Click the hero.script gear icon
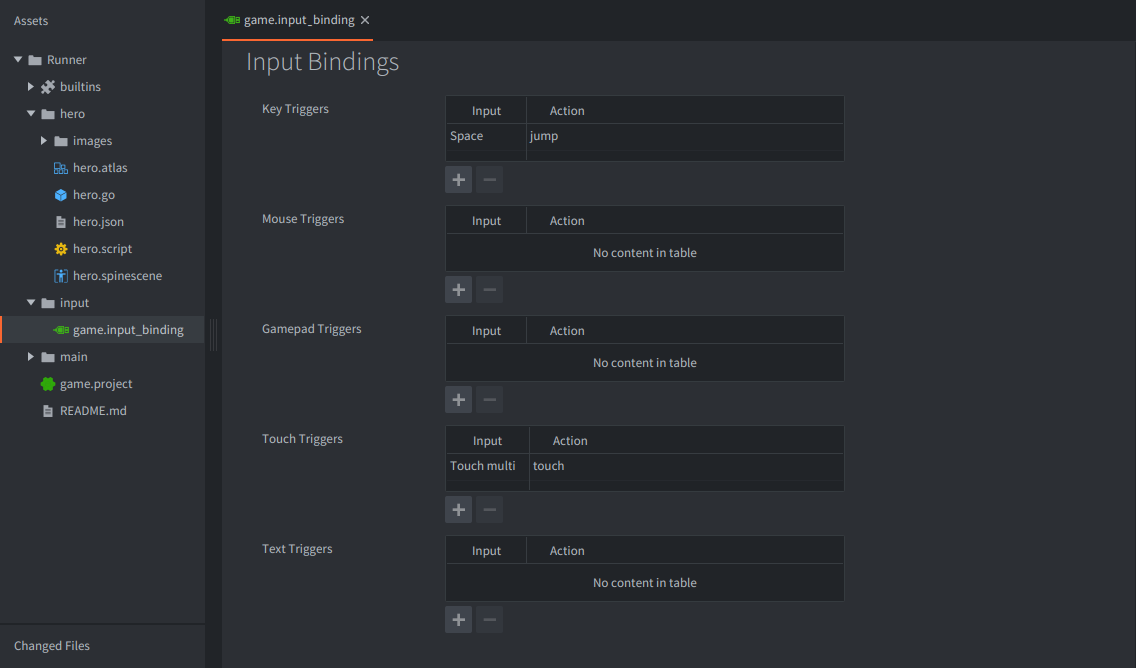The width and height of the screenshot is (1136, 668). (60, 248)
